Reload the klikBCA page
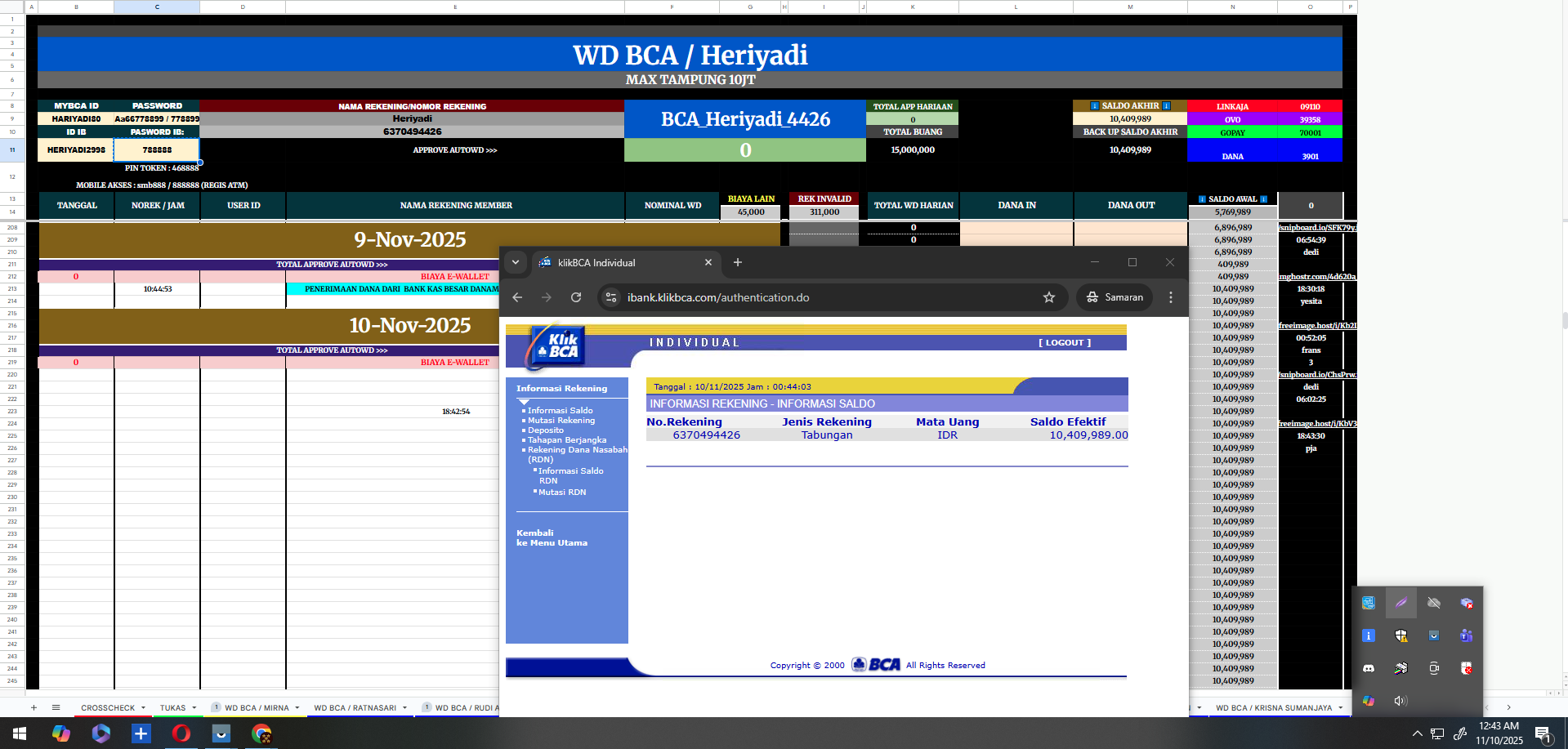 click(576, 297)
